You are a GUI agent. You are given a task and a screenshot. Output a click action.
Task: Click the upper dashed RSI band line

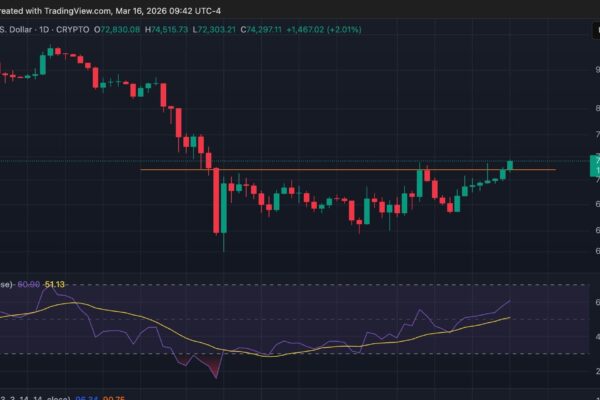tap(300, 285)
